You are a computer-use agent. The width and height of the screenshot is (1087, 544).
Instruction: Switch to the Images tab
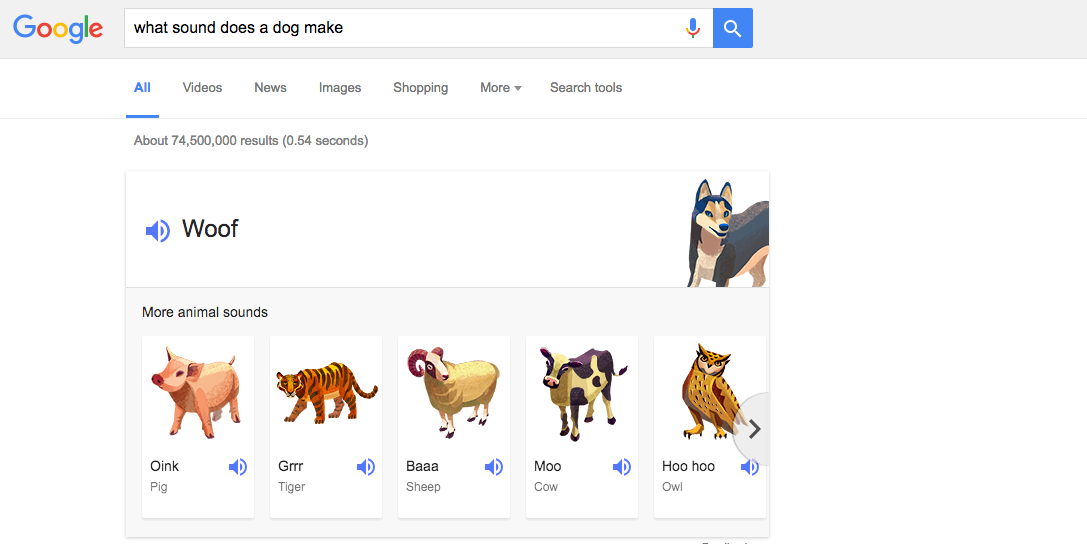point(340,88)
